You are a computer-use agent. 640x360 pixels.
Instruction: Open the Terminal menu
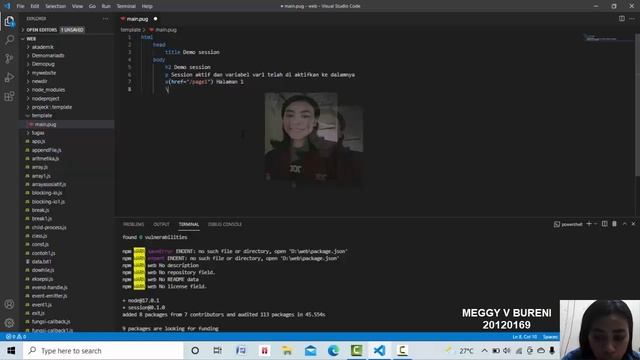point(126,6)
